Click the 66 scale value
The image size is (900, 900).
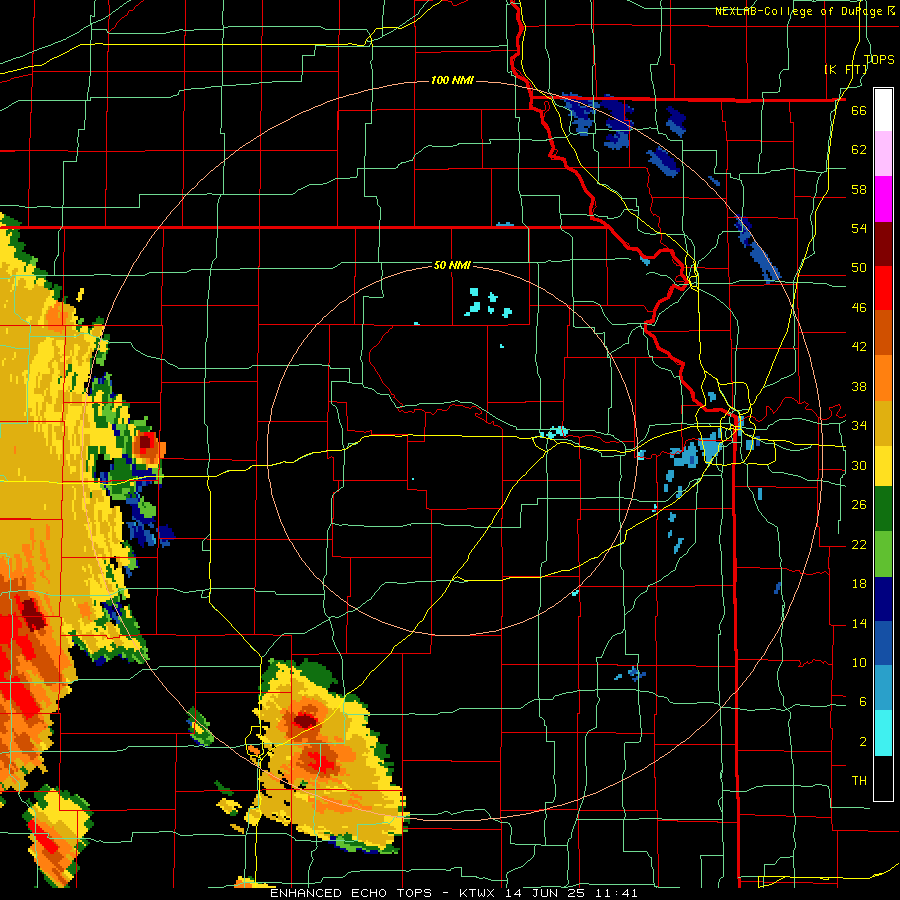(x=859, y=110)
